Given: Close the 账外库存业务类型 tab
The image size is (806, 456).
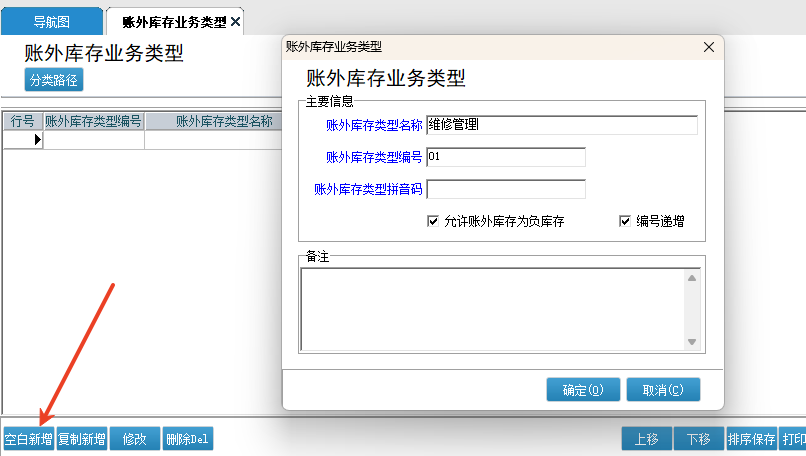Looking at the screenshot, I should pos(235,21).
